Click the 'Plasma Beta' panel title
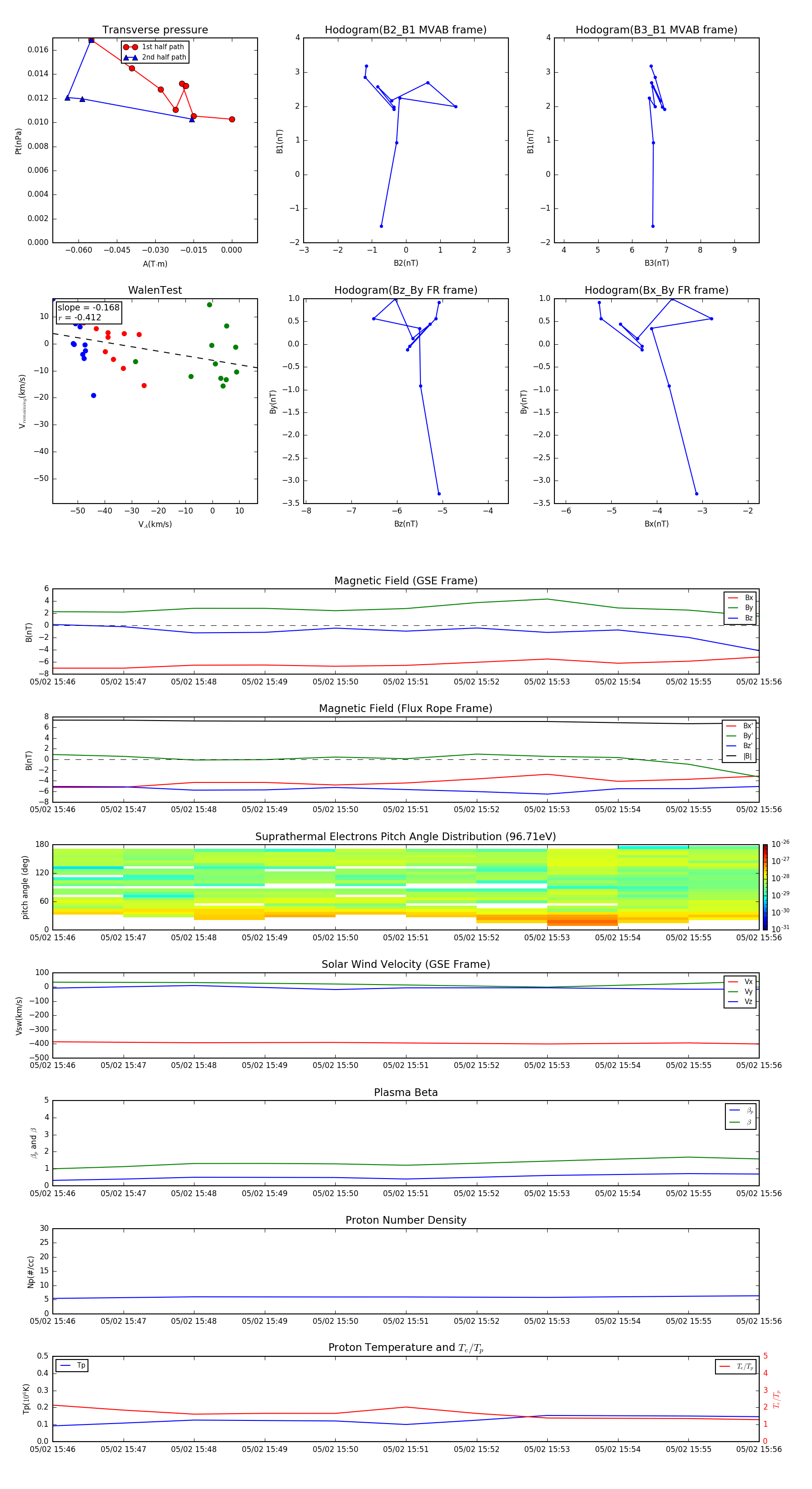Viewport: 812px width, 1489px height. click(406, 1093)
